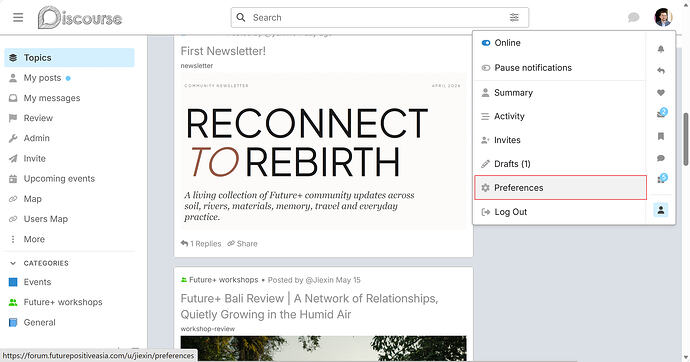The width and height of the screenshot is (690, 362).
Task: Open Drafts (1) from user menu
Action: [x=560, y=164]
